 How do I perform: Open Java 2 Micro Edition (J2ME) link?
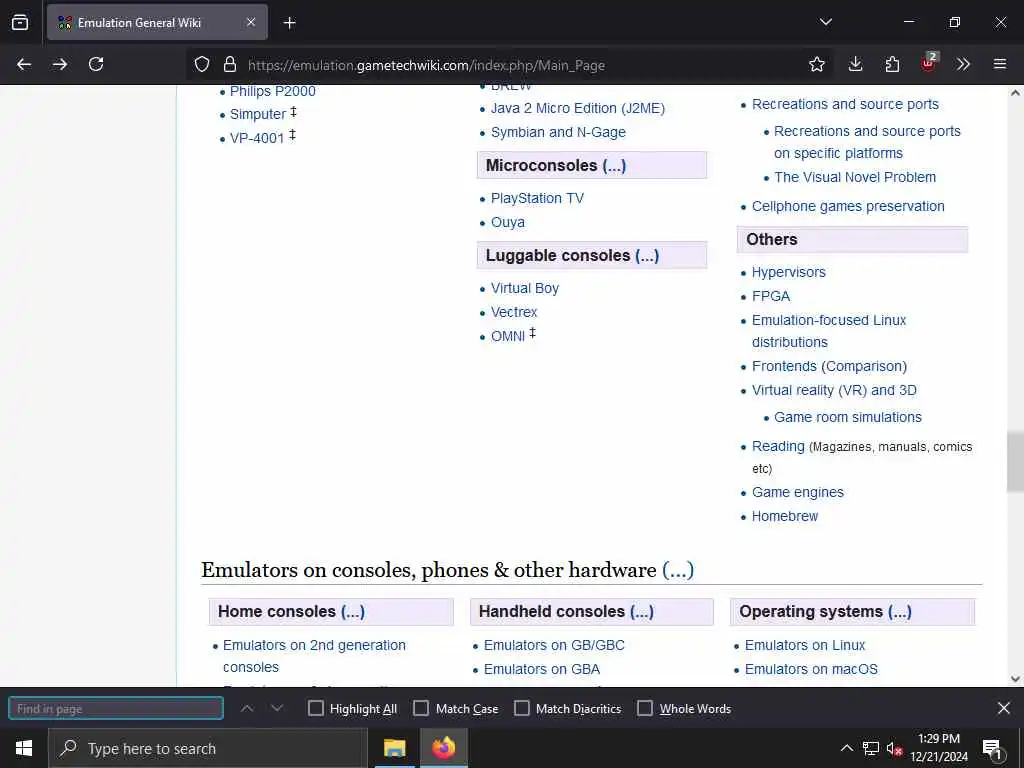point(578,108)
